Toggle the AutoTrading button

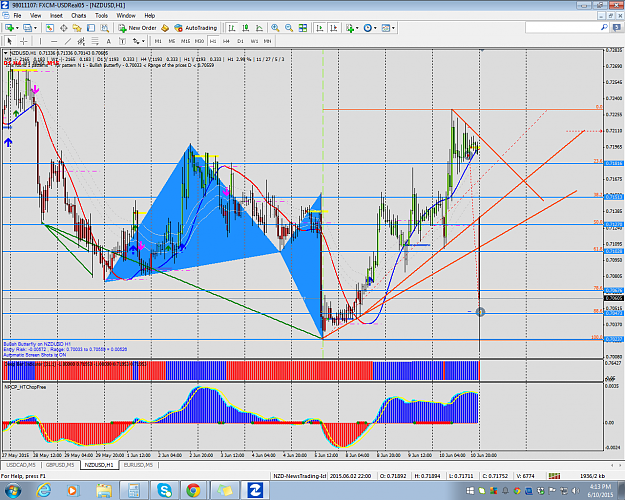(x=196, y=28)
